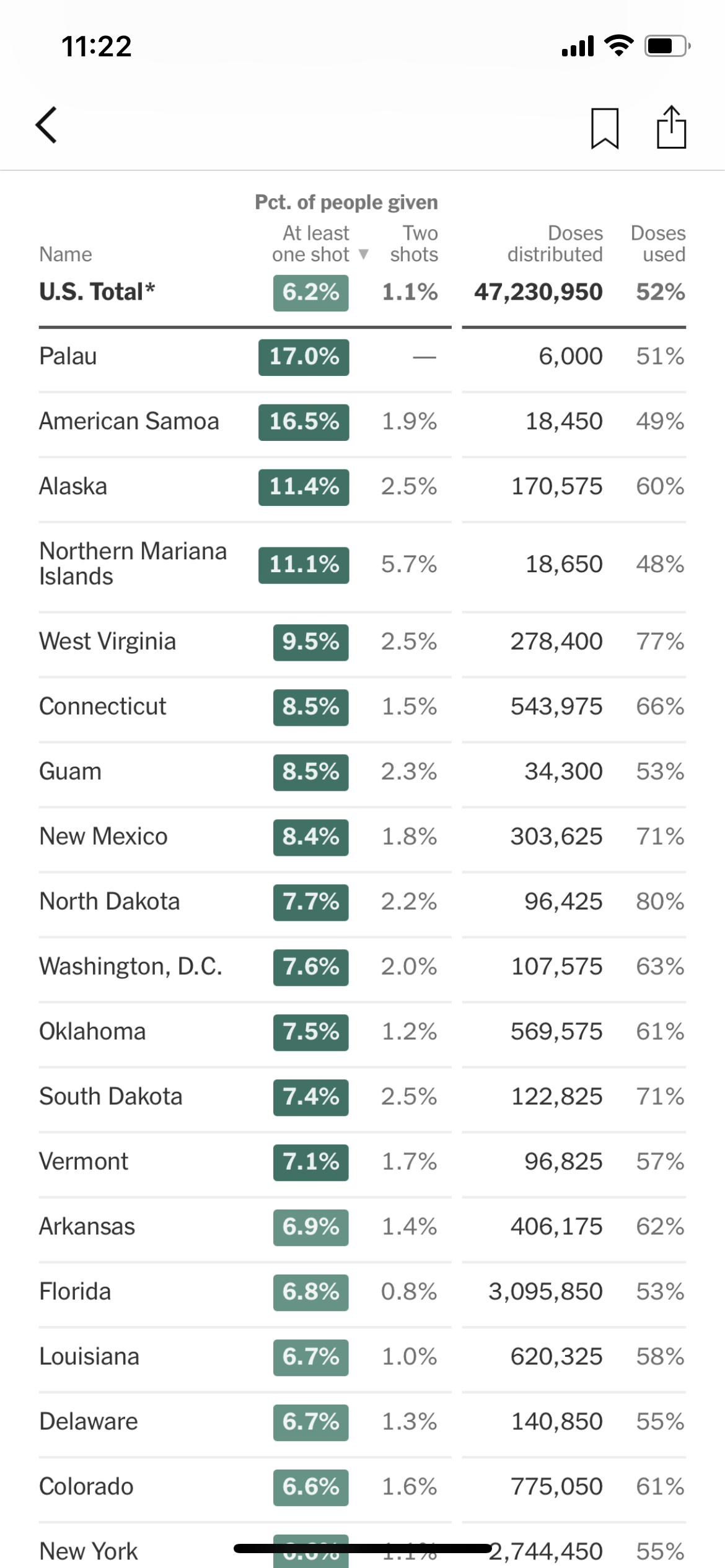Tap Palau's 17.0% green badge
The width and height of the screenshot is (725, 1568).
pyautogui.click(x=304, y=357)
